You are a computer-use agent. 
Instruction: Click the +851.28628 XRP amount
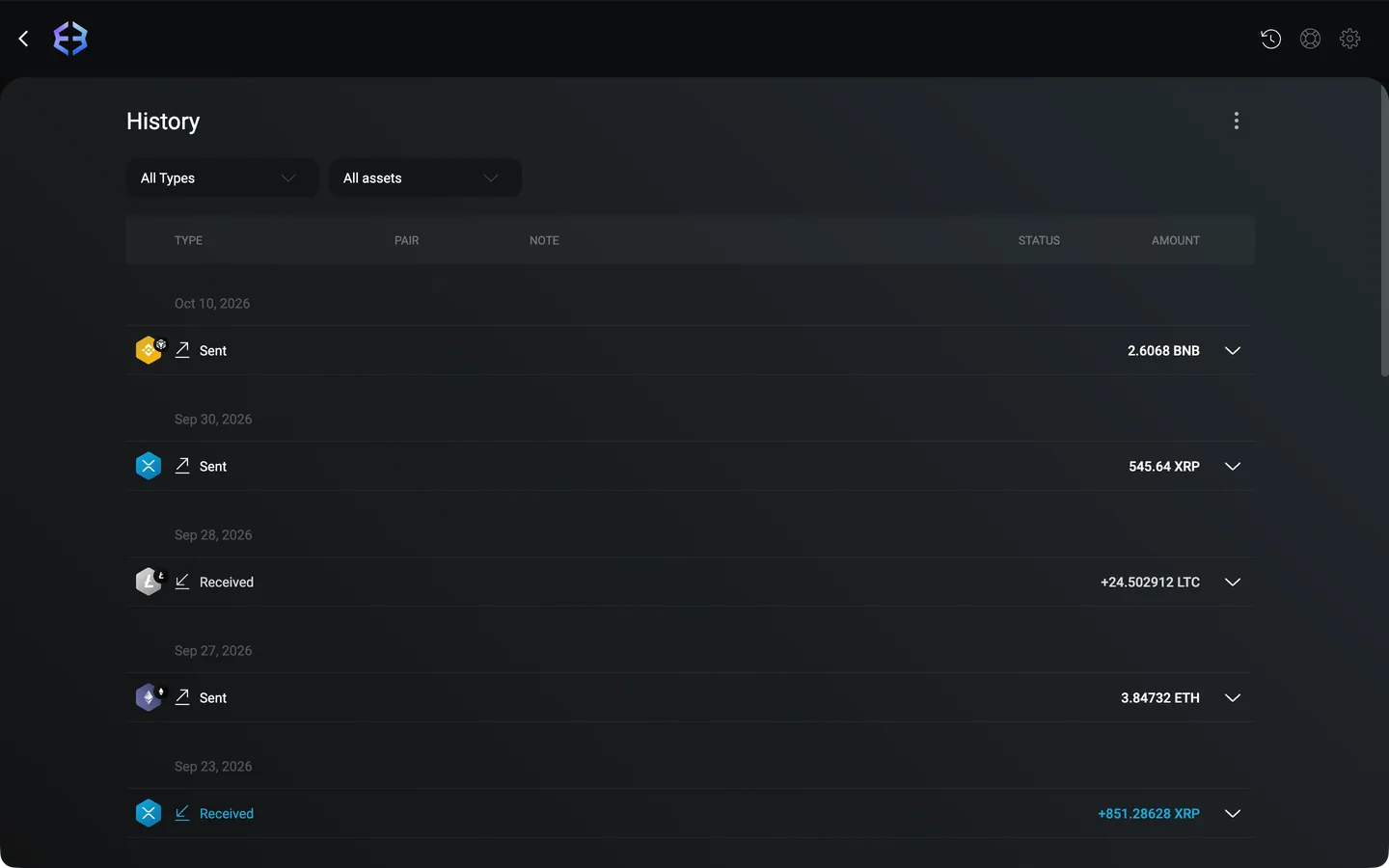tap(1149, 813)
